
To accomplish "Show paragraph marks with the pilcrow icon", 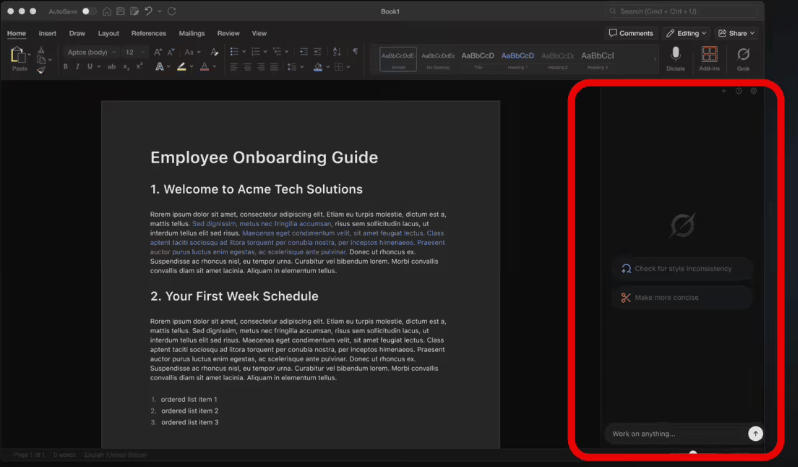I will pyautogui.click(x=355, y=51).
